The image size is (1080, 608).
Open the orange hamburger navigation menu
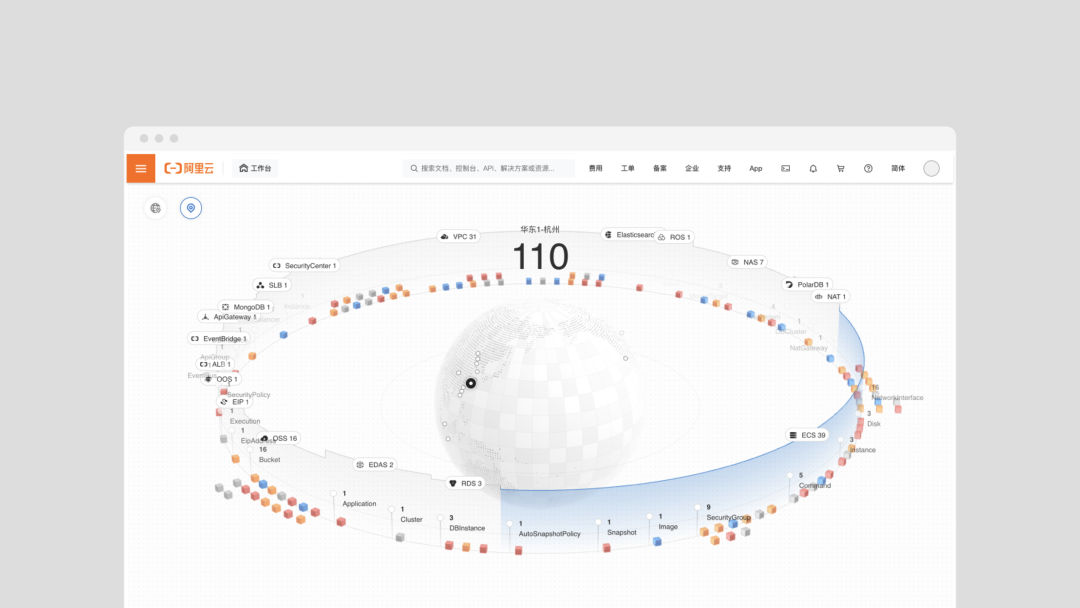pos(141,168)
